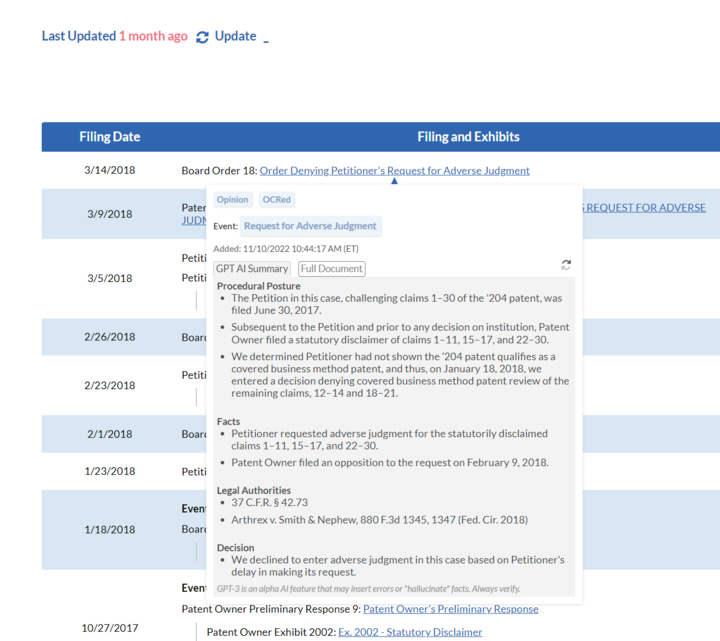Open Ex. 2002 - Statutory Disclaimer link
Viewport: 720px width, 641px height.
tap(410, 632)
